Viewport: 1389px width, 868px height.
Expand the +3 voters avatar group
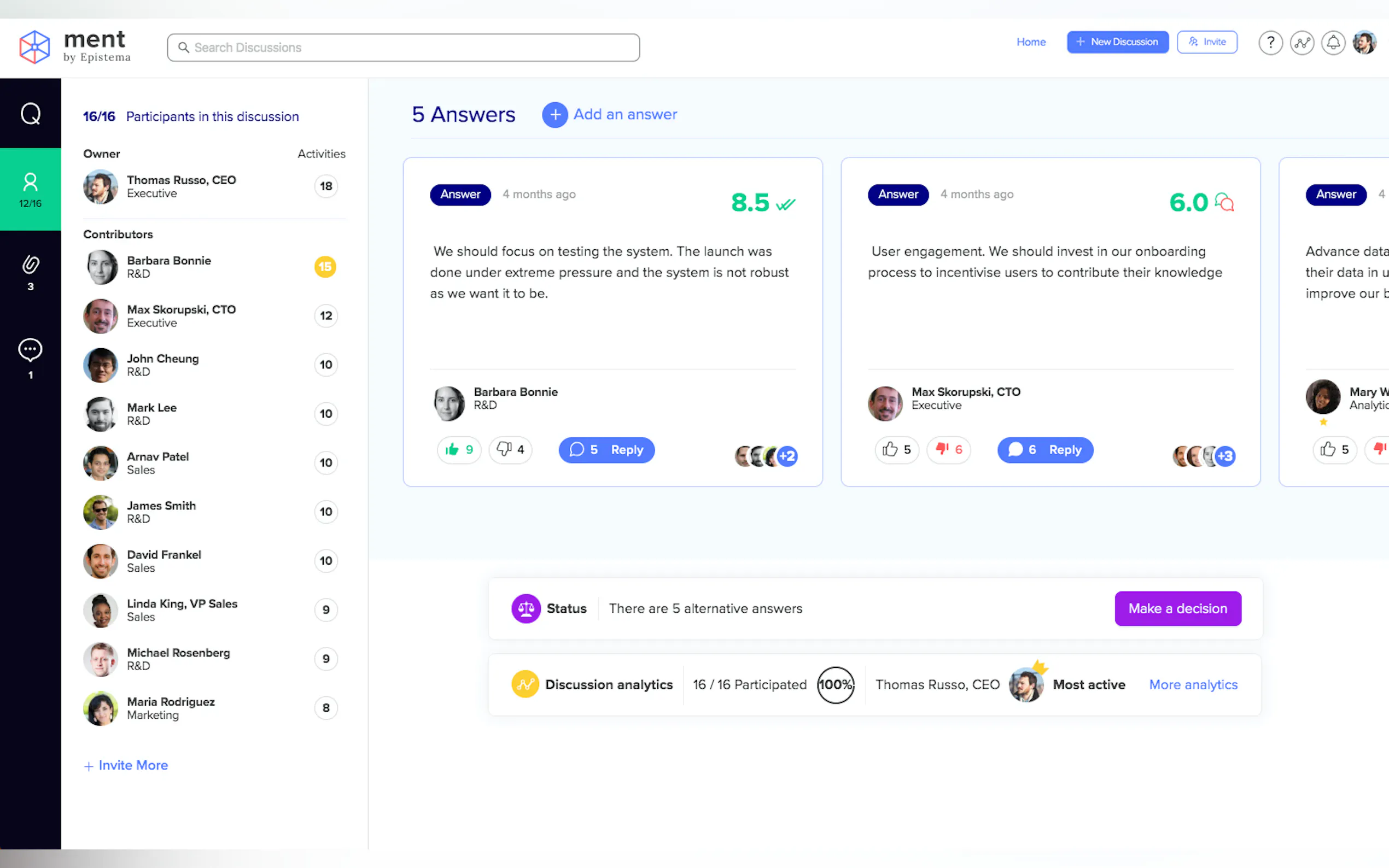[1225, 456]
